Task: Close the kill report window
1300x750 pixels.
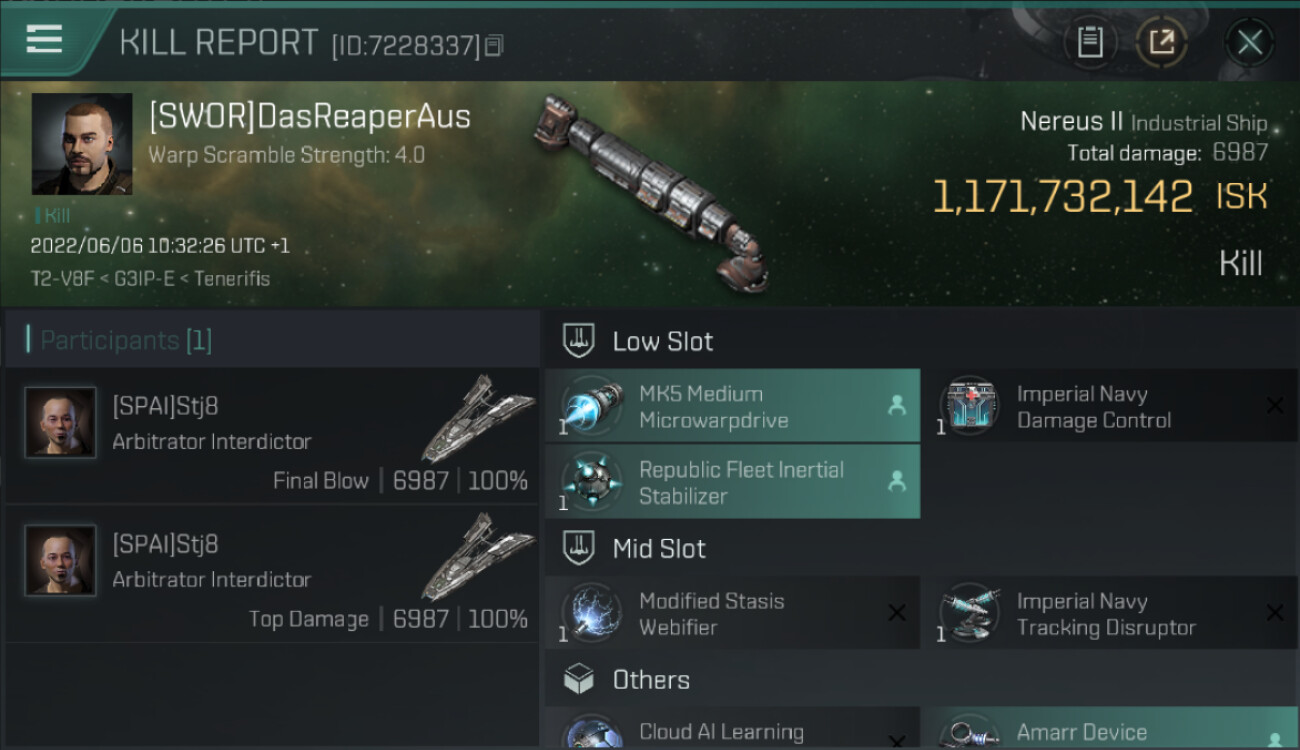Action: pyautogui.click(x=1249, y=42)
